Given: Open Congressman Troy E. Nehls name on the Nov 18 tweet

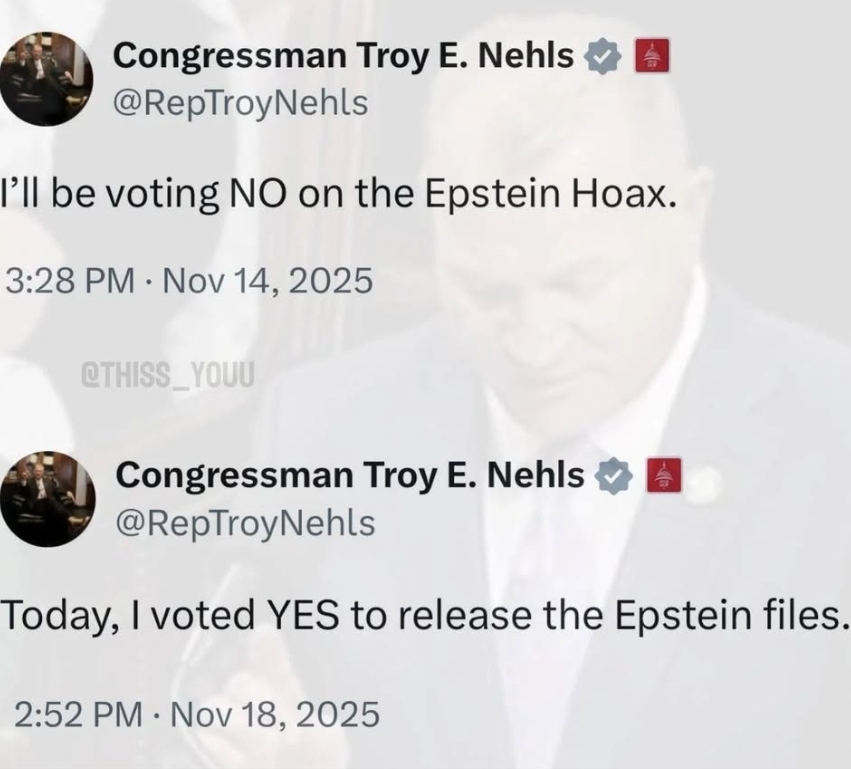Looking at the screenshot, I should pyautogui.click(x=350, y=476).
